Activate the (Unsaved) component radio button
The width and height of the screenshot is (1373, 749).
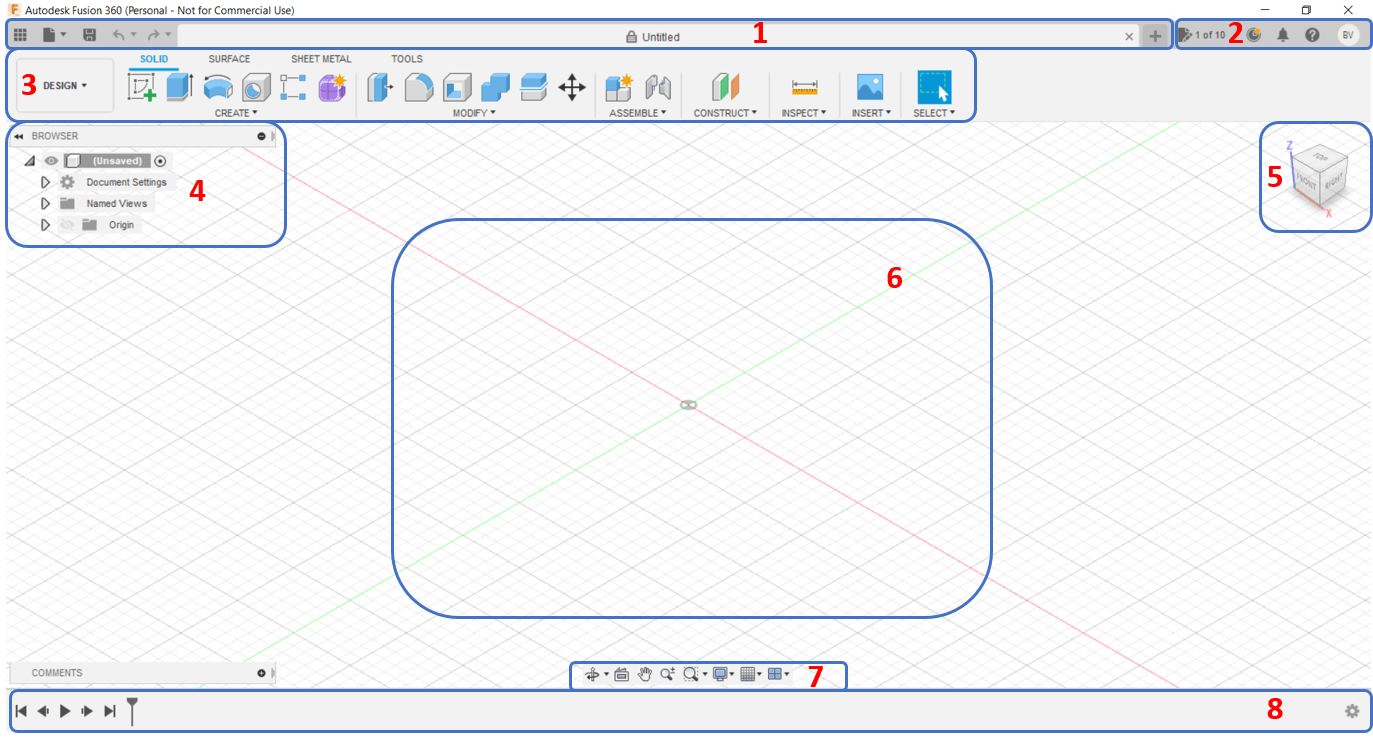(x=160, y=160)
